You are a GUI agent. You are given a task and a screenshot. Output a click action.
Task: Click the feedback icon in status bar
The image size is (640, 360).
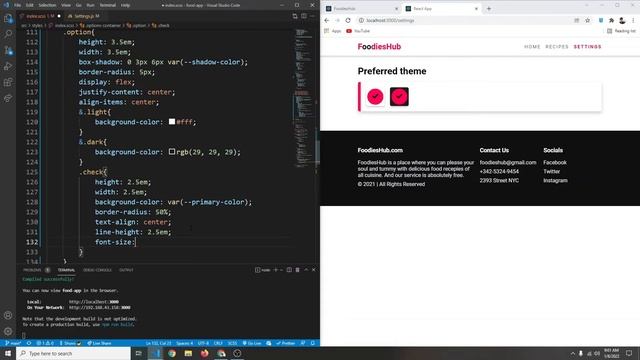(x=303, y=343)
